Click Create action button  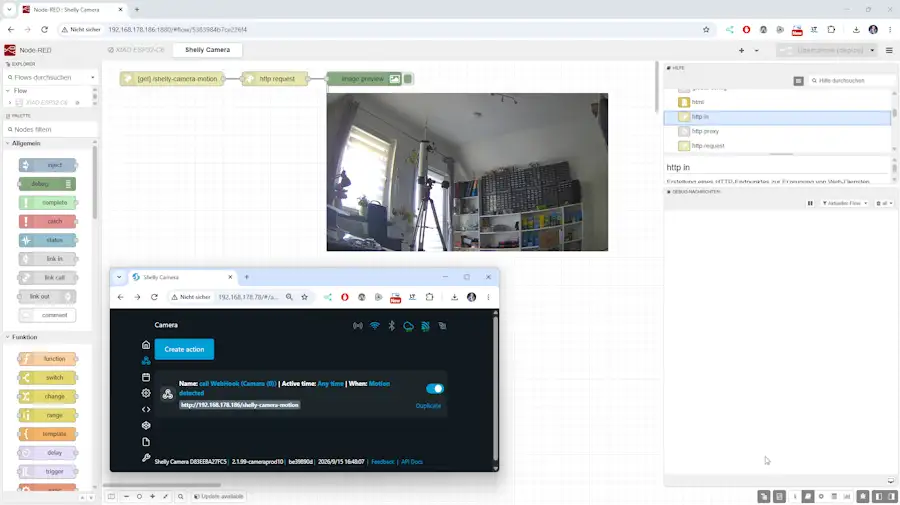184,349
